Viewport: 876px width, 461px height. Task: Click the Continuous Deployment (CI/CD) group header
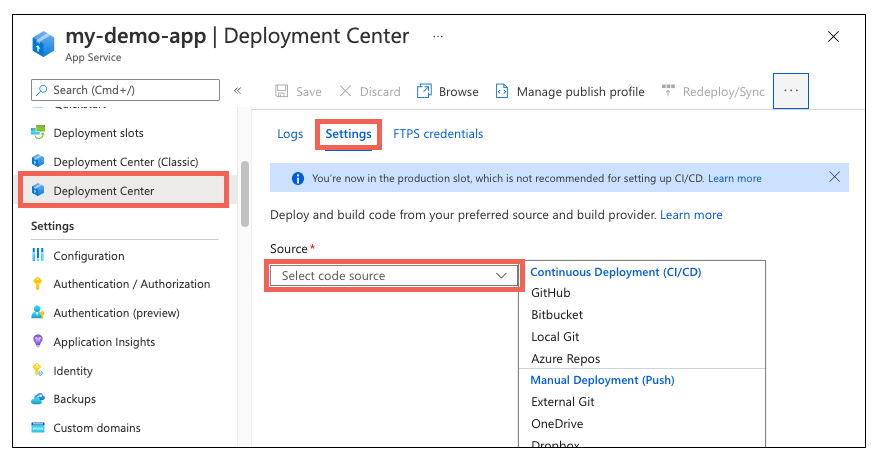click(615, 272)
